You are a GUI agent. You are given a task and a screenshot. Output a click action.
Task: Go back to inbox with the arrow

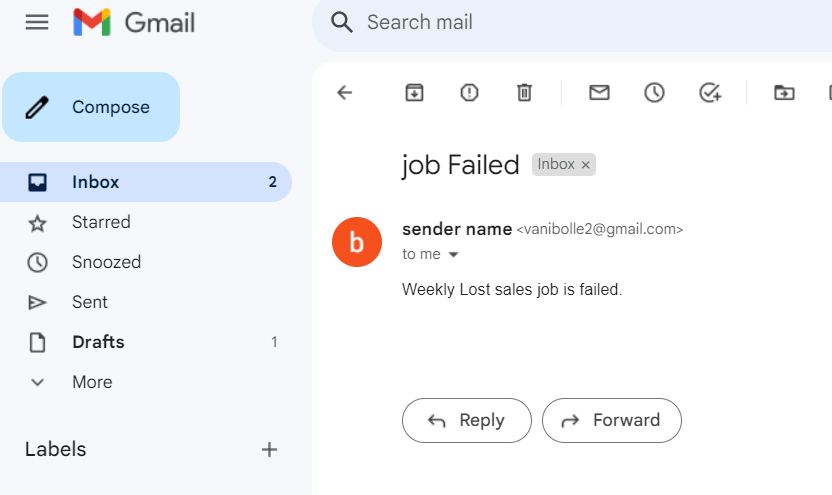coord(344,93)
